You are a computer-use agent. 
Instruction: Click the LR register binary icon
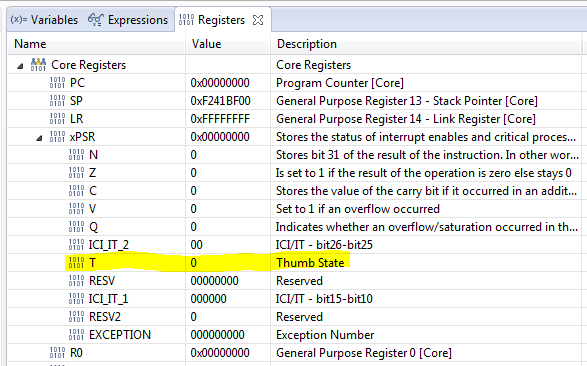coord(57,119)
